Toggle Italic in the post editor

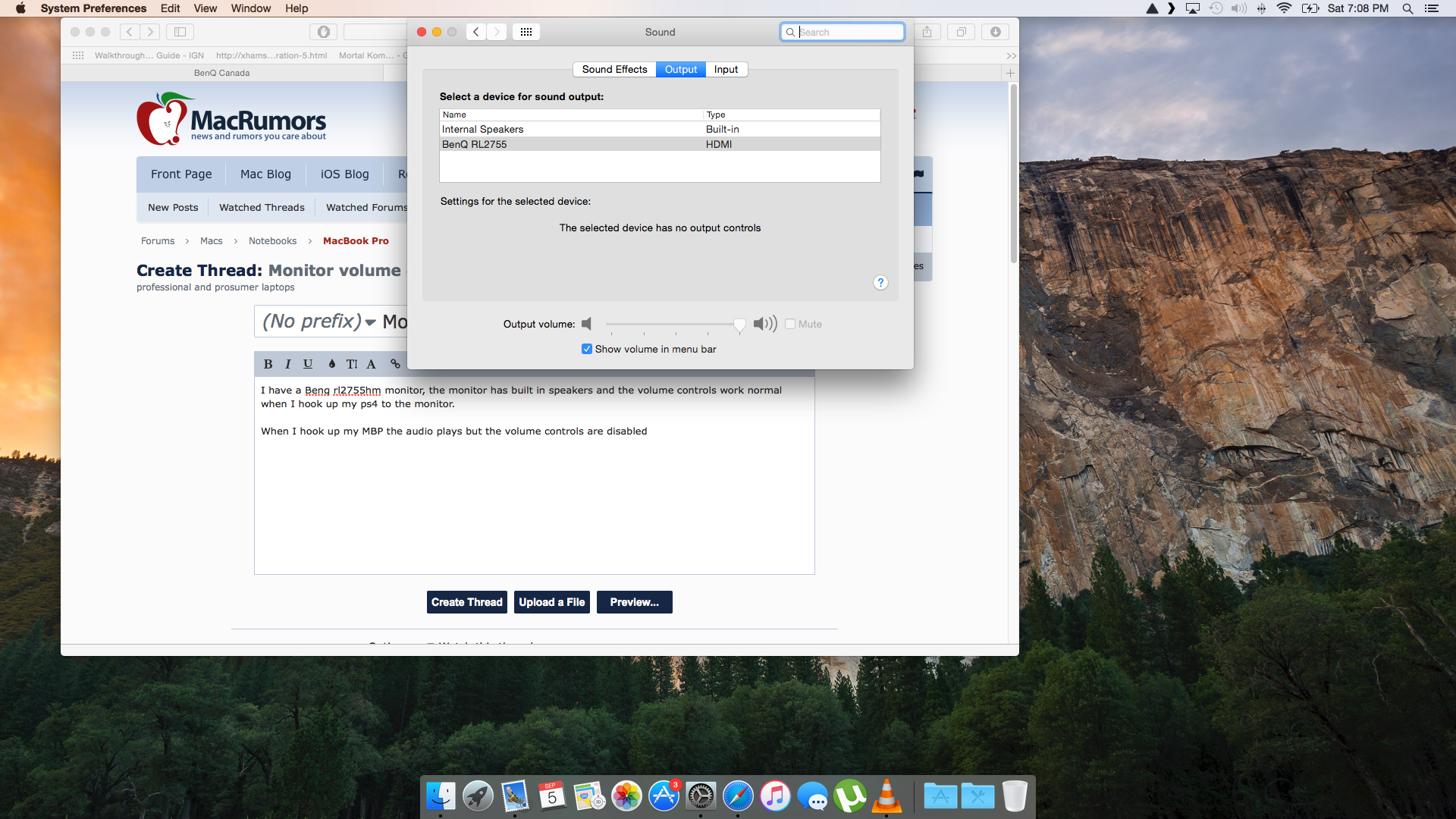tap(288, 364)
